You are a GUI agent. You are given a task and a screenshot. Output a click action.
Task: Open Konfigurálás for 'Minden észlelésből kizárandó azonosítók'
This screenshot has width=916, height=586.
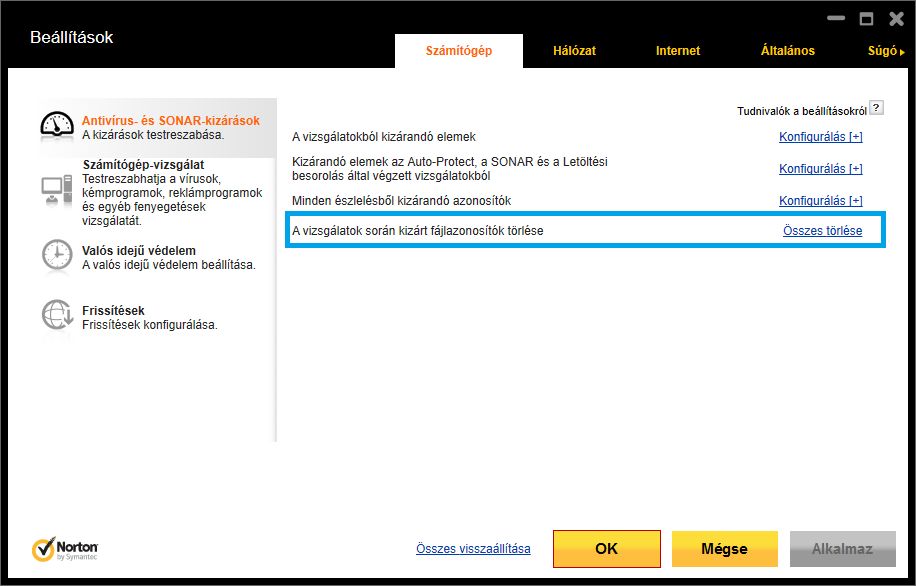tap(821, 201)
